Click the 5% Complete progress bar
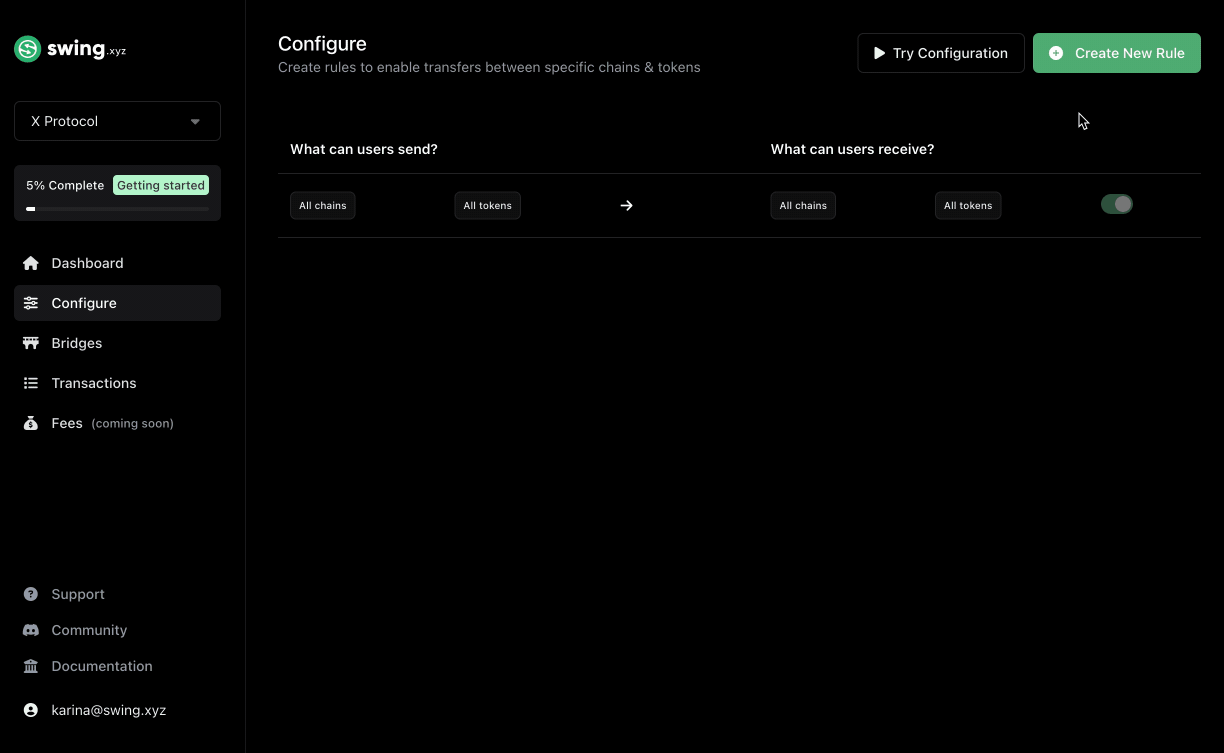The width and height of the screenshot is (1224, 753). pyautogui.click(x=117, y=209)
